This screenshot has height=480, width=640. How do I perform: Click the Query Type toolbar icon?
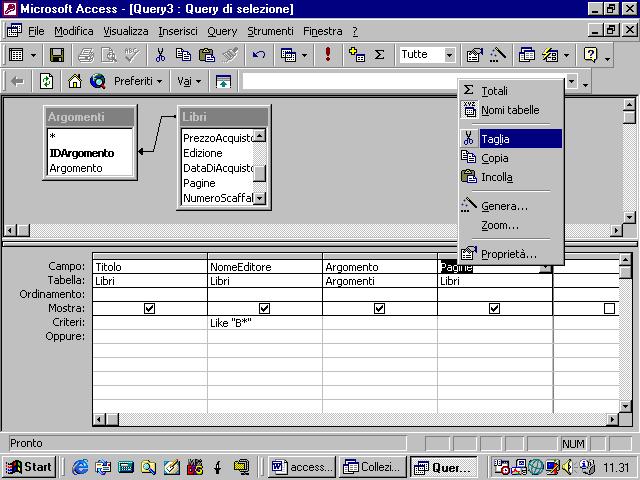pyautogui.click(x=288, y=55)
